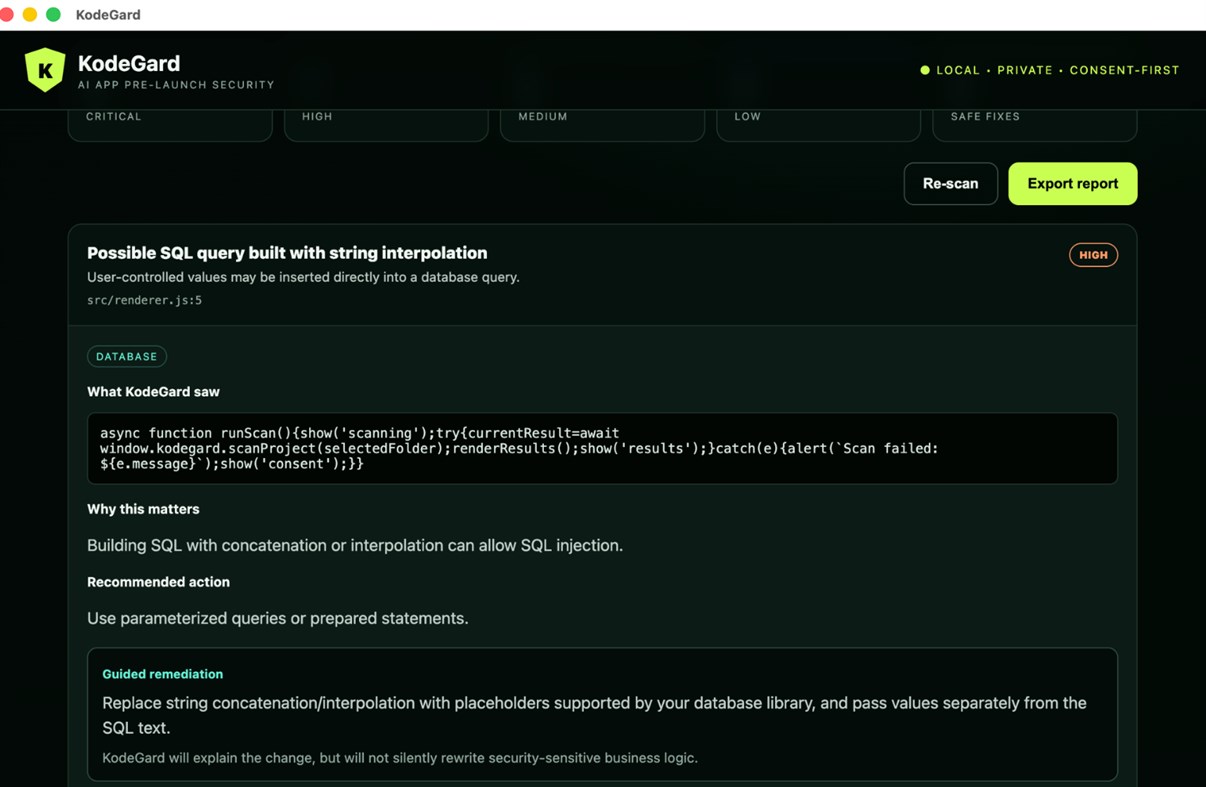Click the 'LOCAL • PRIVATE • CONSENT-FIRST' status text
This screenshot has width=1206, height=787.
1058,70
